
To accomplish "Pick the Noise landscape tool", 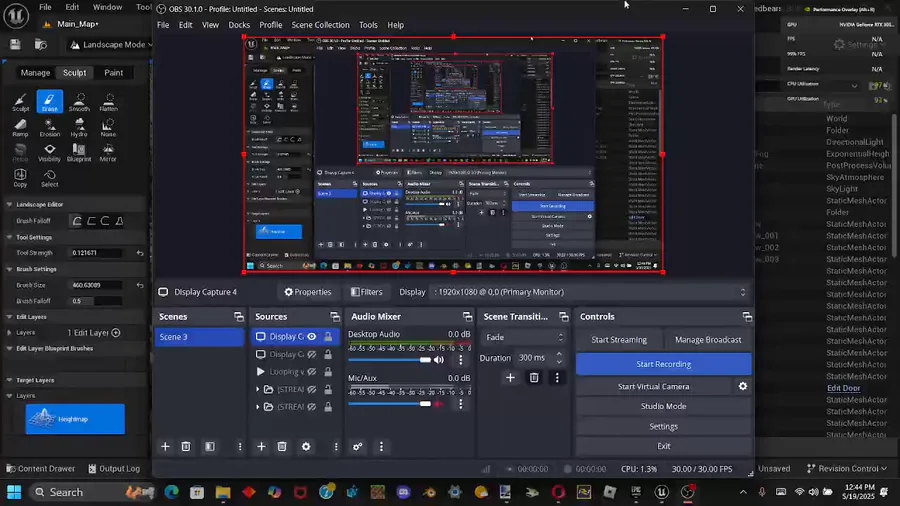I will coord(108,127).
